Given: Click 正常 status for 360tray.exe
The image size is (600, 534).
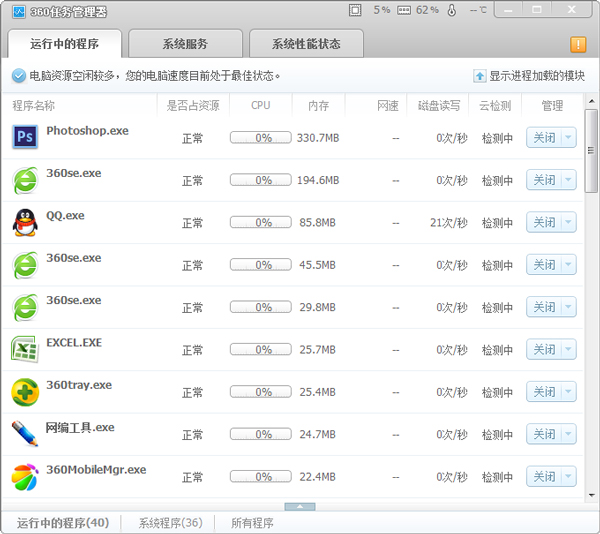Looking at the screenshot, I should click(x=192, y=392).
